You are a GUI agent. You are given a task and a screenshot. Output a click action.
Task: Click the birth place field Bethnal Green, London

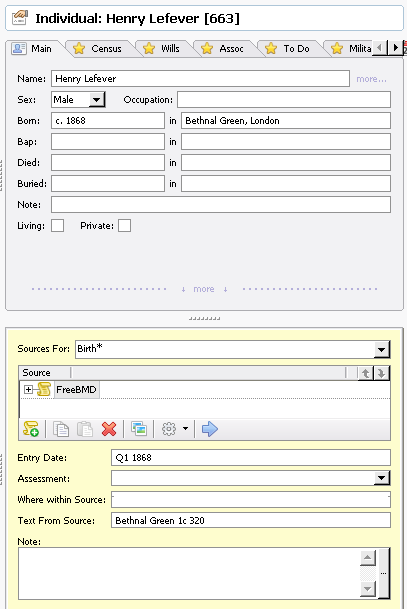pos(286,121)
